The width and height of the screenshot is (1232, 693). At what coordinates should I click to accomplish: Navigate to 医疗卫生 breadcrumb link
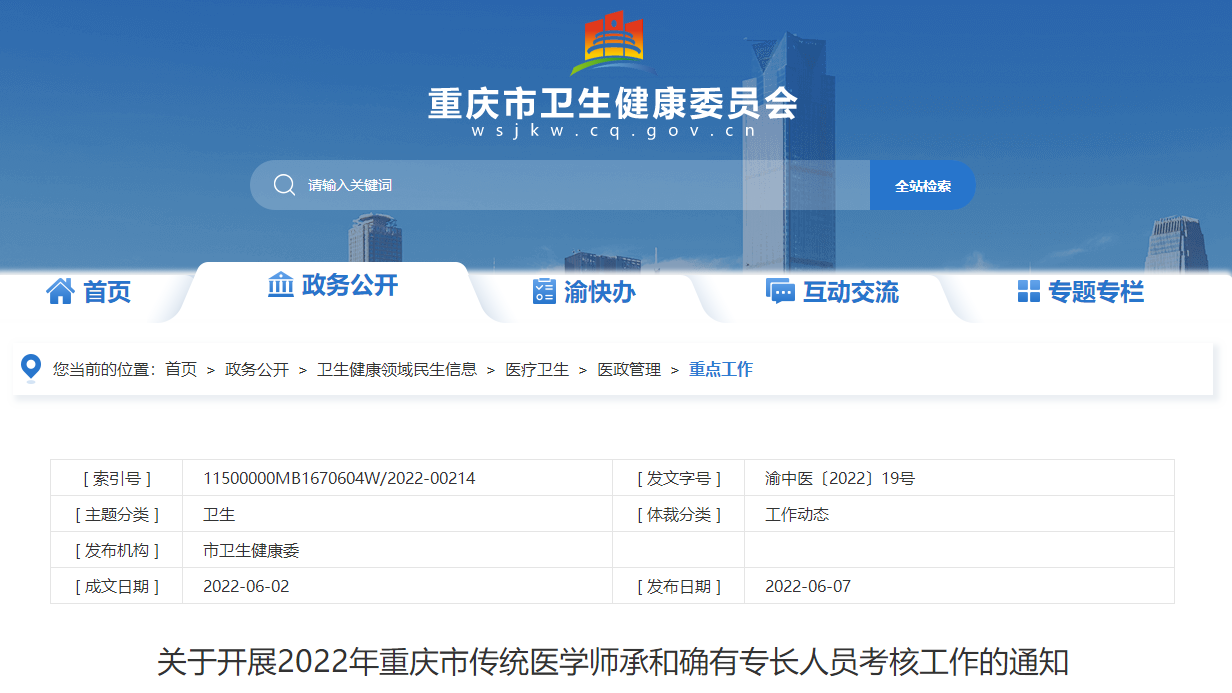point(537,370)
